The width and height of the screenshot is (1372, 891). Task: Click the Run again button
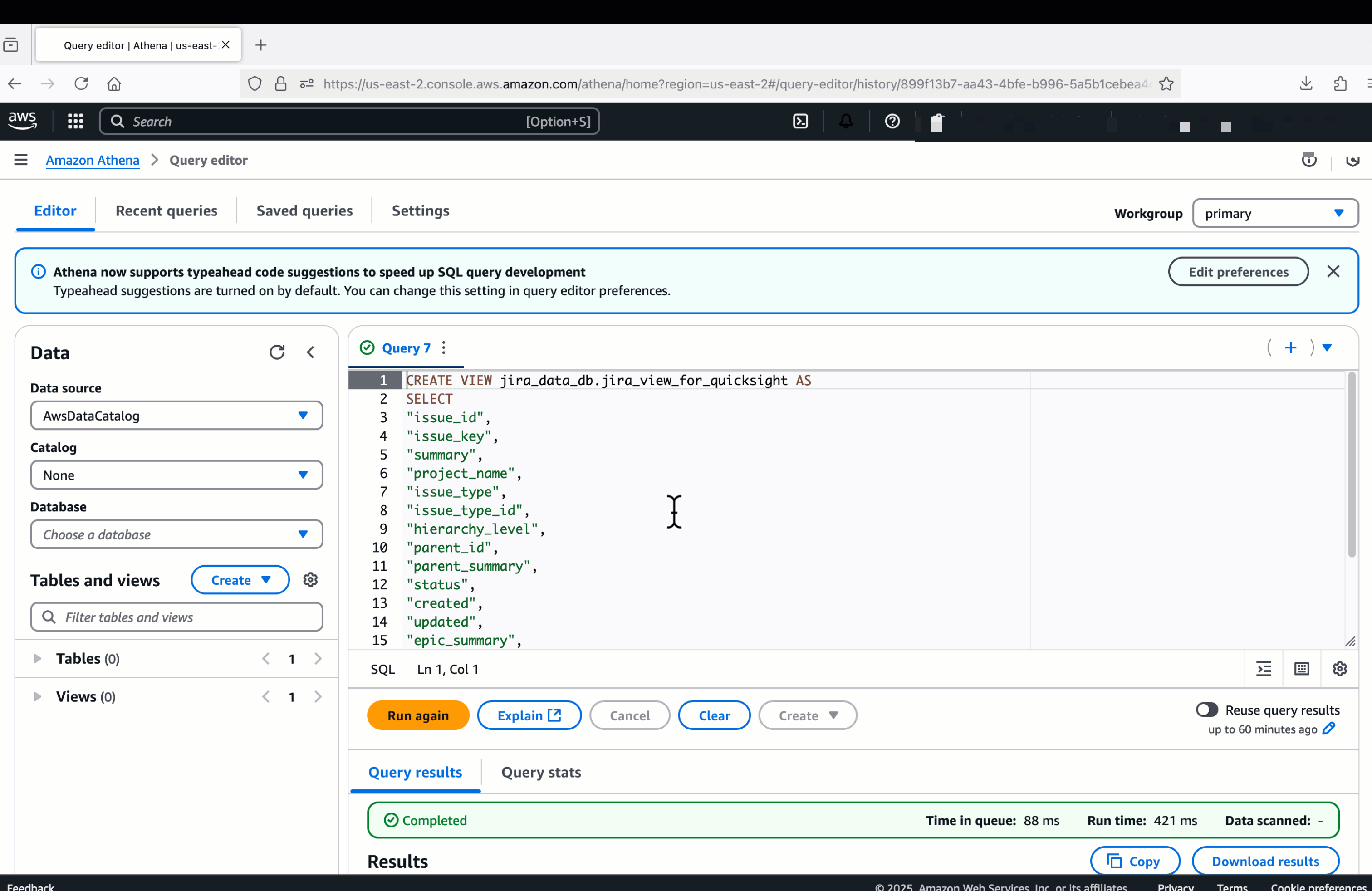tap(418, 715)
